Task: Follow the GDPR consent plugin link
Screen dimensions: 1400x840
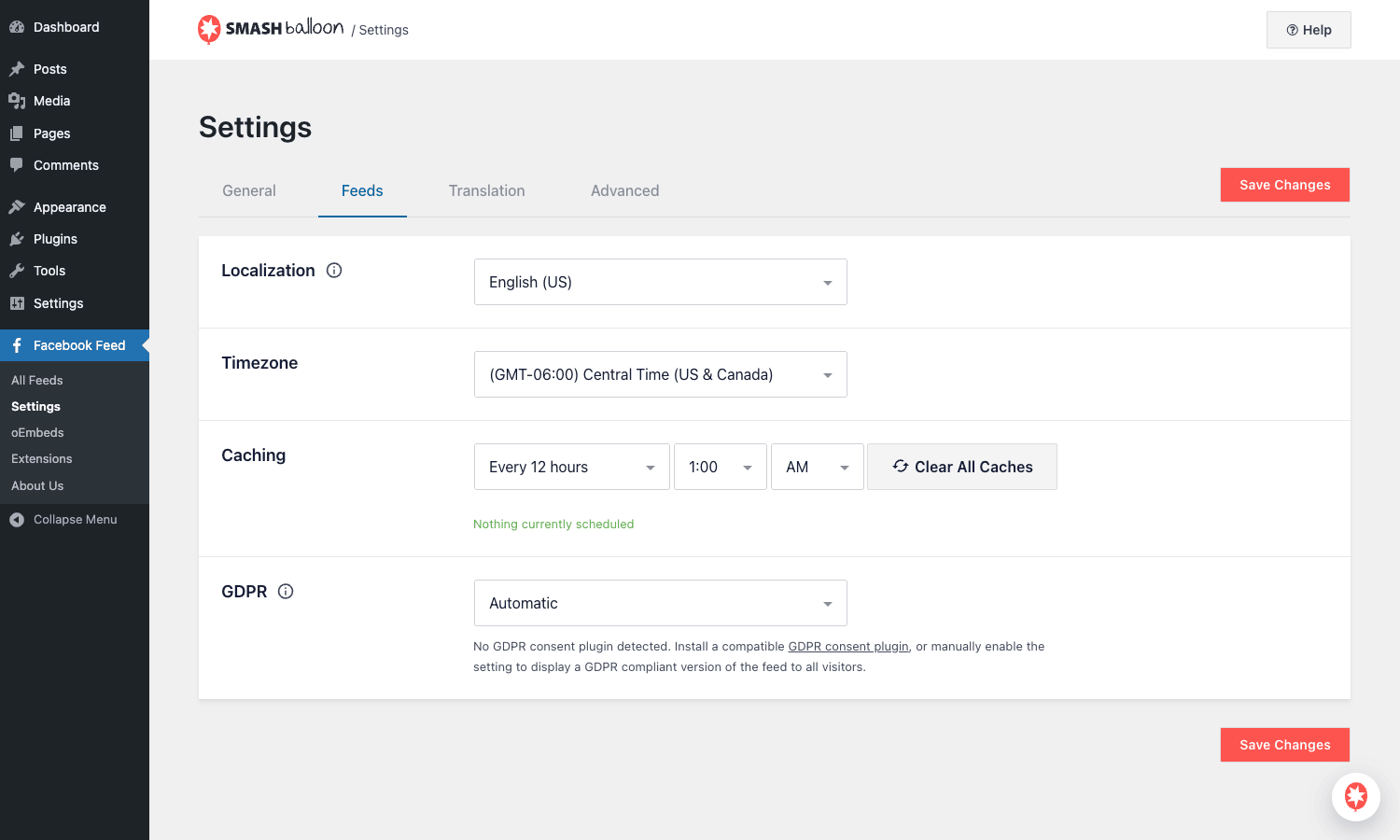Action: pyautogui.click(x=848, y=646)
